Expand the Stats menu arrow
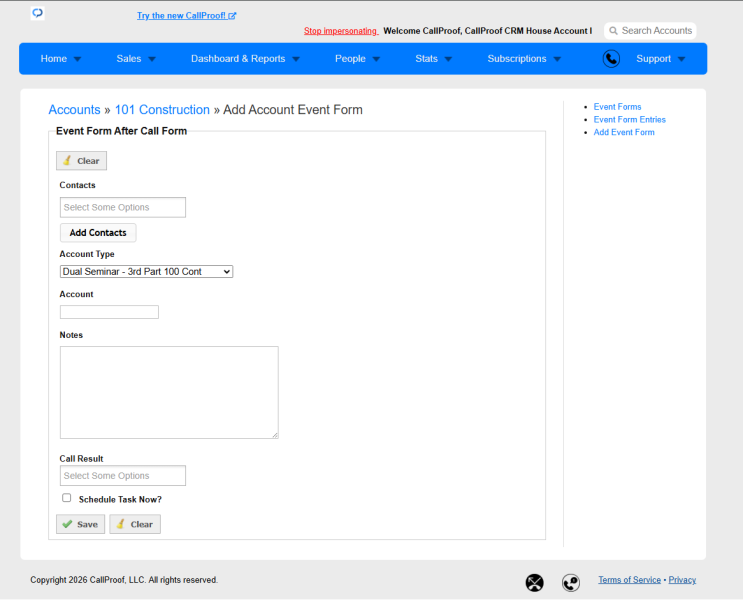The height and width of the screenshot is (600, 743). [x=448, y=59]
